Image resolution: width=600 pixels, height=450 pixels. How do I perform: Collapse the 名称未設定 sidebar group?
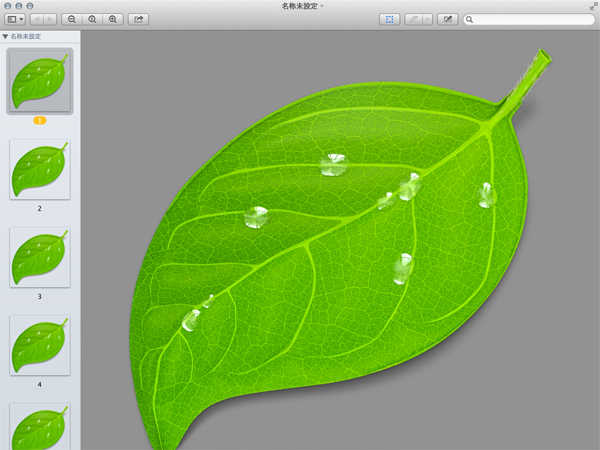coord(5,36)
